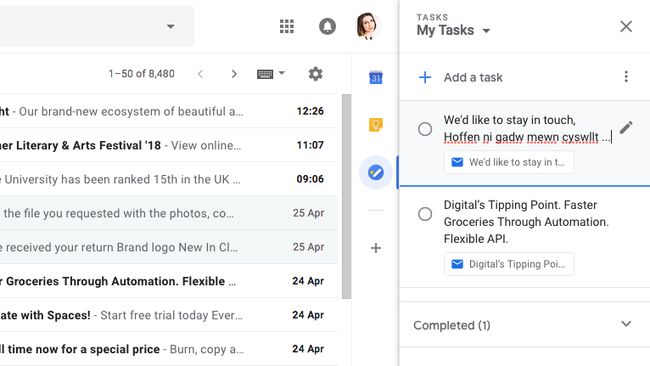
Task: Click the inbox vertical scrollbar
Action: 347,196
